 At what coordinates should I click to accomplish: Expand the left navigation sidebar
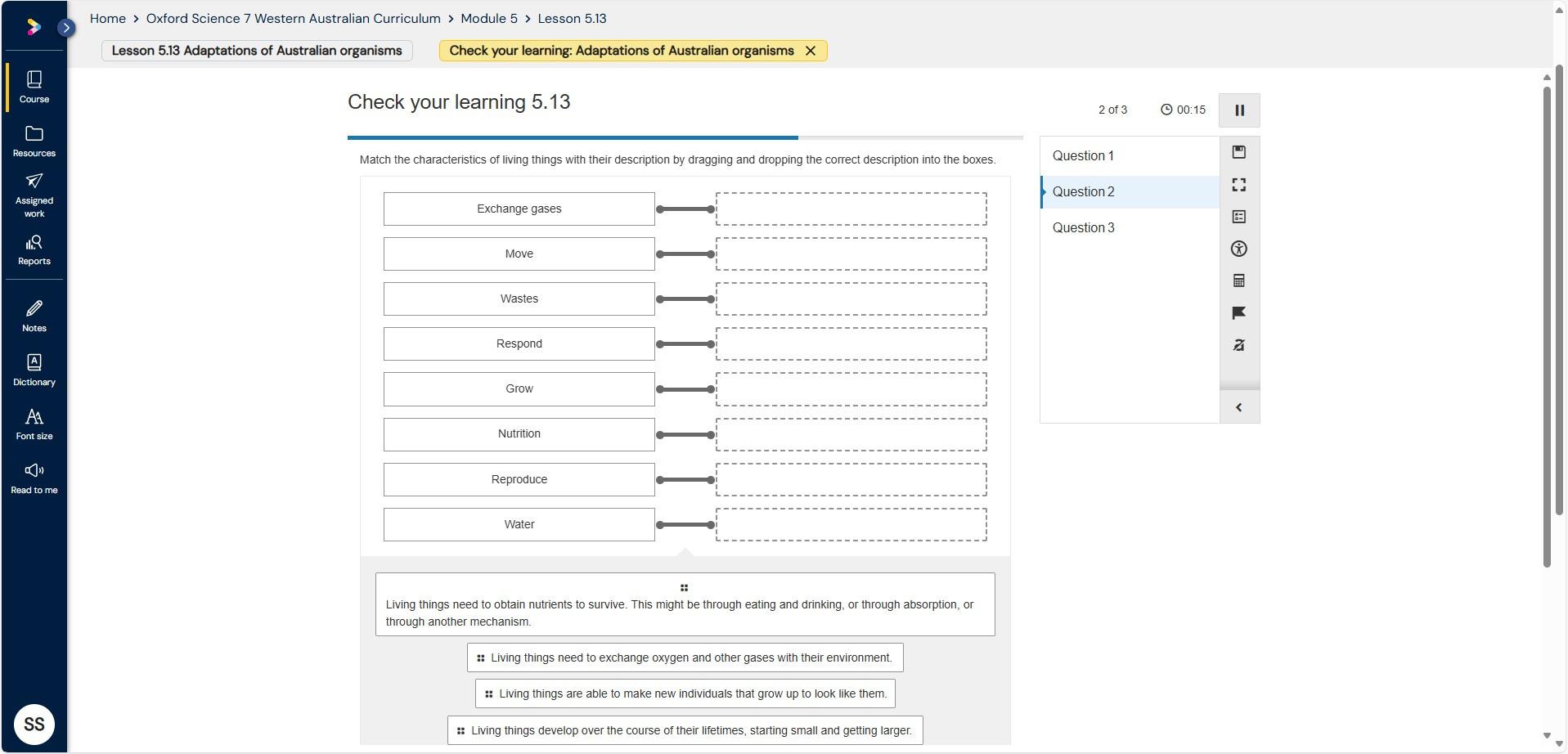66,28
